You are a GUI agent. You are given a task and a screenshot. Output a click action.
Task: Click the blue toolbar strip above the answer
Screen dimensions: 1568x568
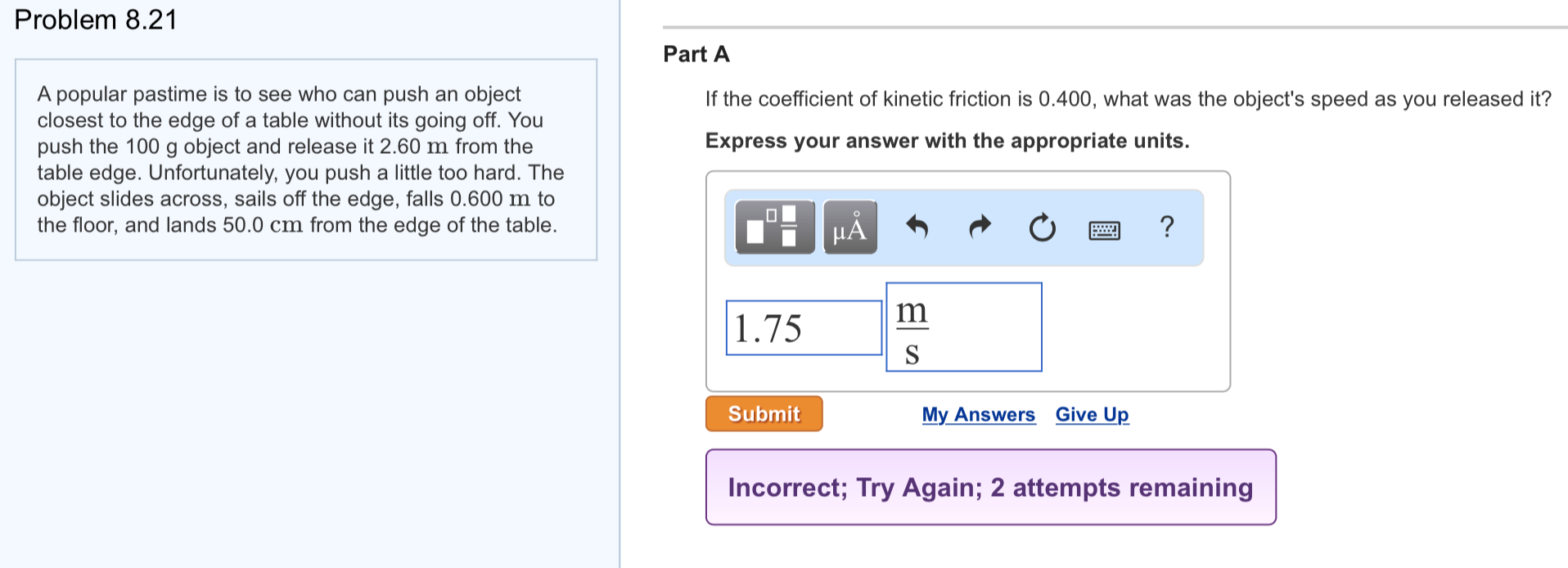pos(966,228)
